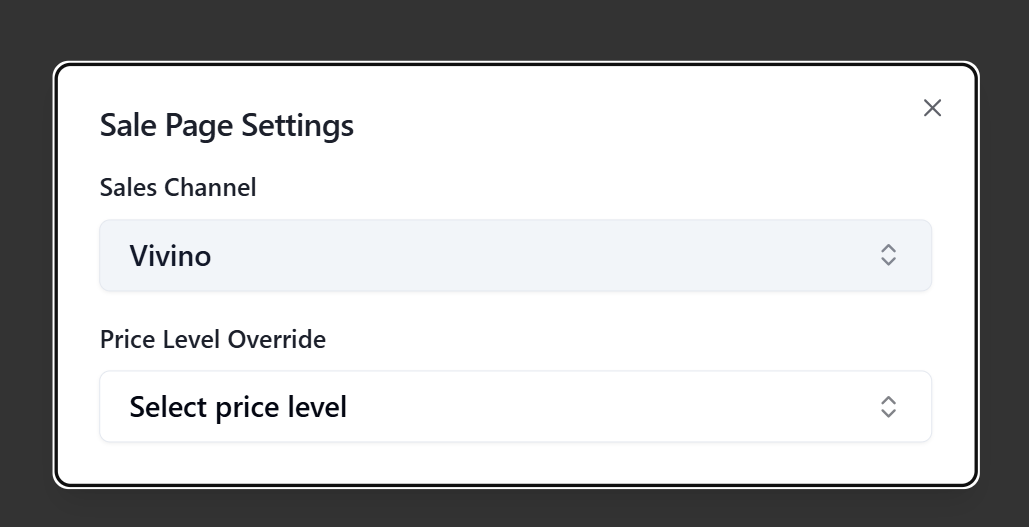
Task: Toggle the price level selector's up-down arrows
Action: coord(888,407)
